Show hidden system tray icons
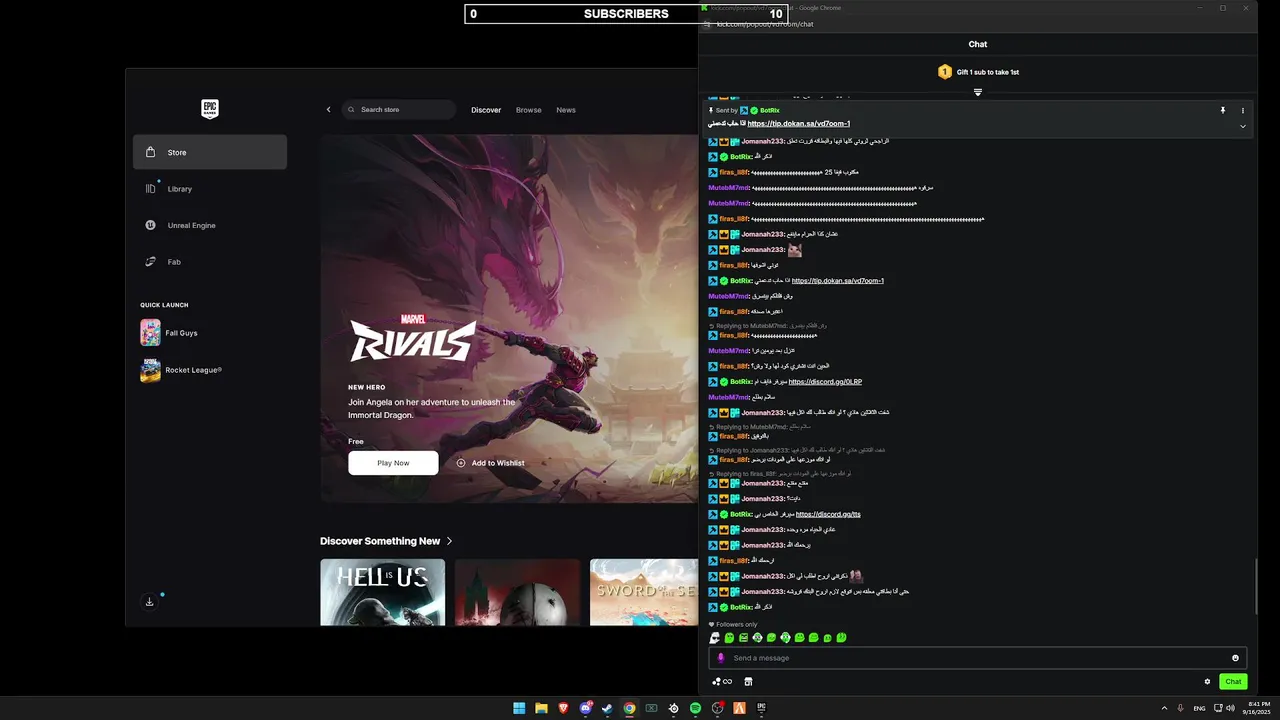This screenshot has height=720, width=1280. pos(1164,708)
